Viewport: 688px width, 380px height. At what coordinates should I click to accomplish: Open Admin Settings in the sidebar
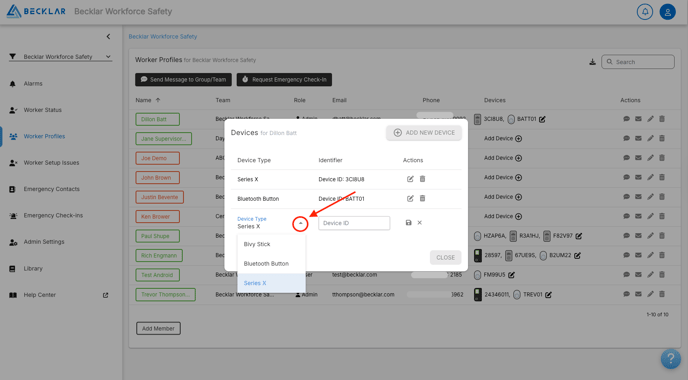[x=44, y=242]
